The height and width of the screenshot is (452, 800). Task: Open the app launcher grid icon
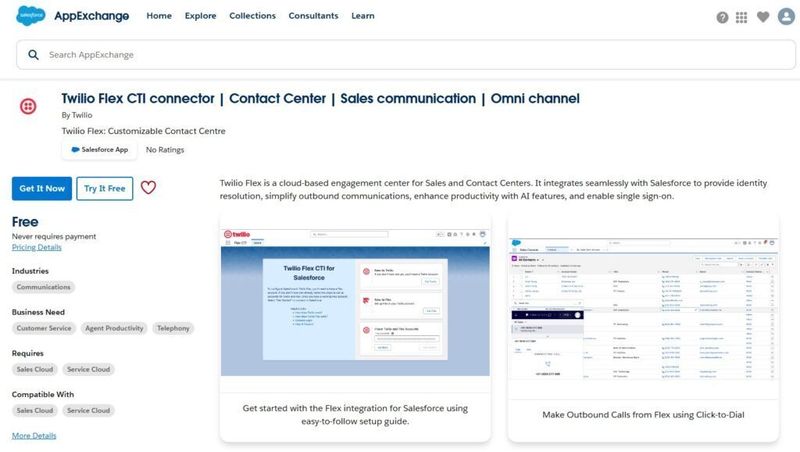pyautogui.click(x=741, y=18)
